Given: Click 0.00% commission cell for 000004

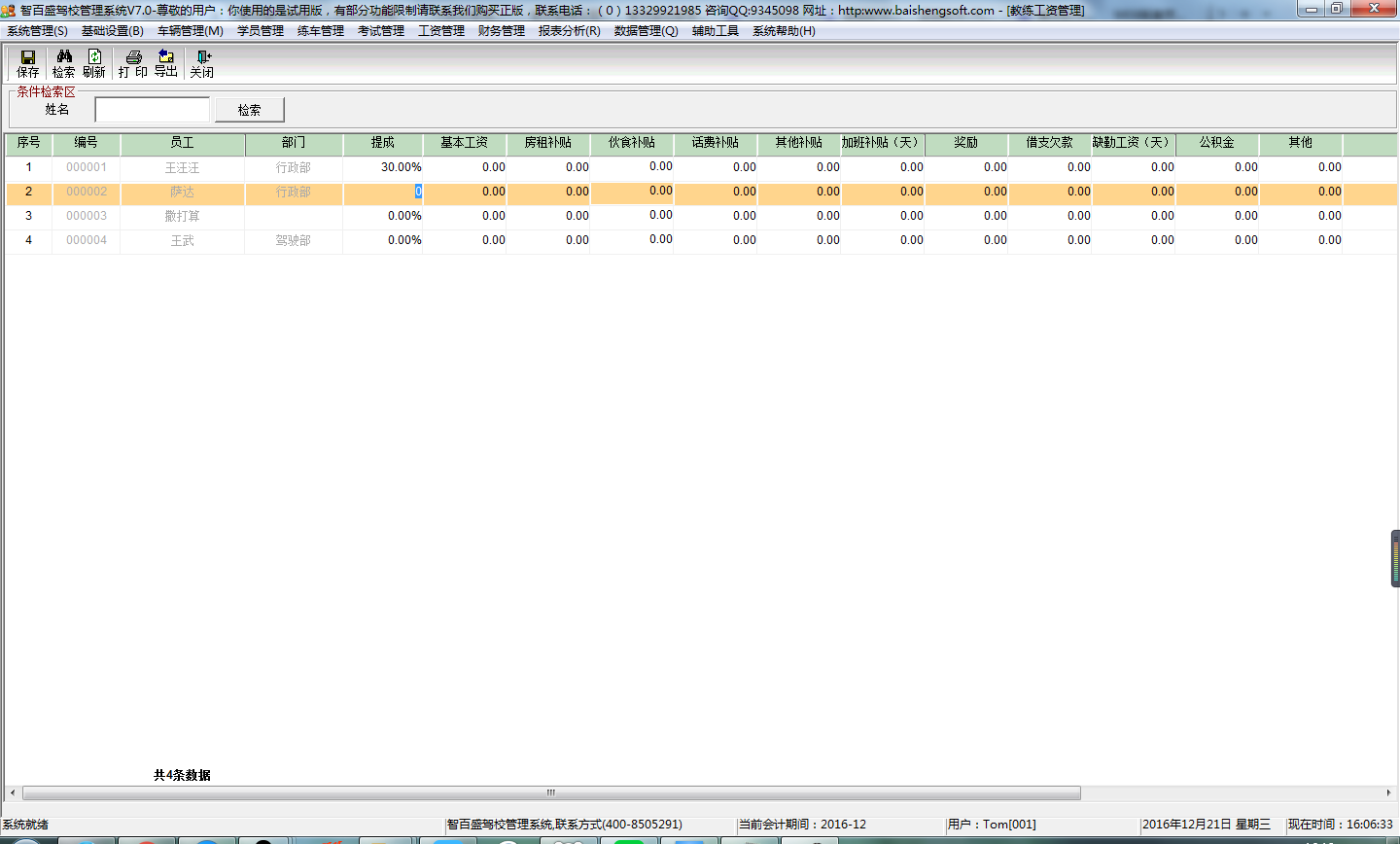Looking at the screenshot, I should (x=383, y=240).
